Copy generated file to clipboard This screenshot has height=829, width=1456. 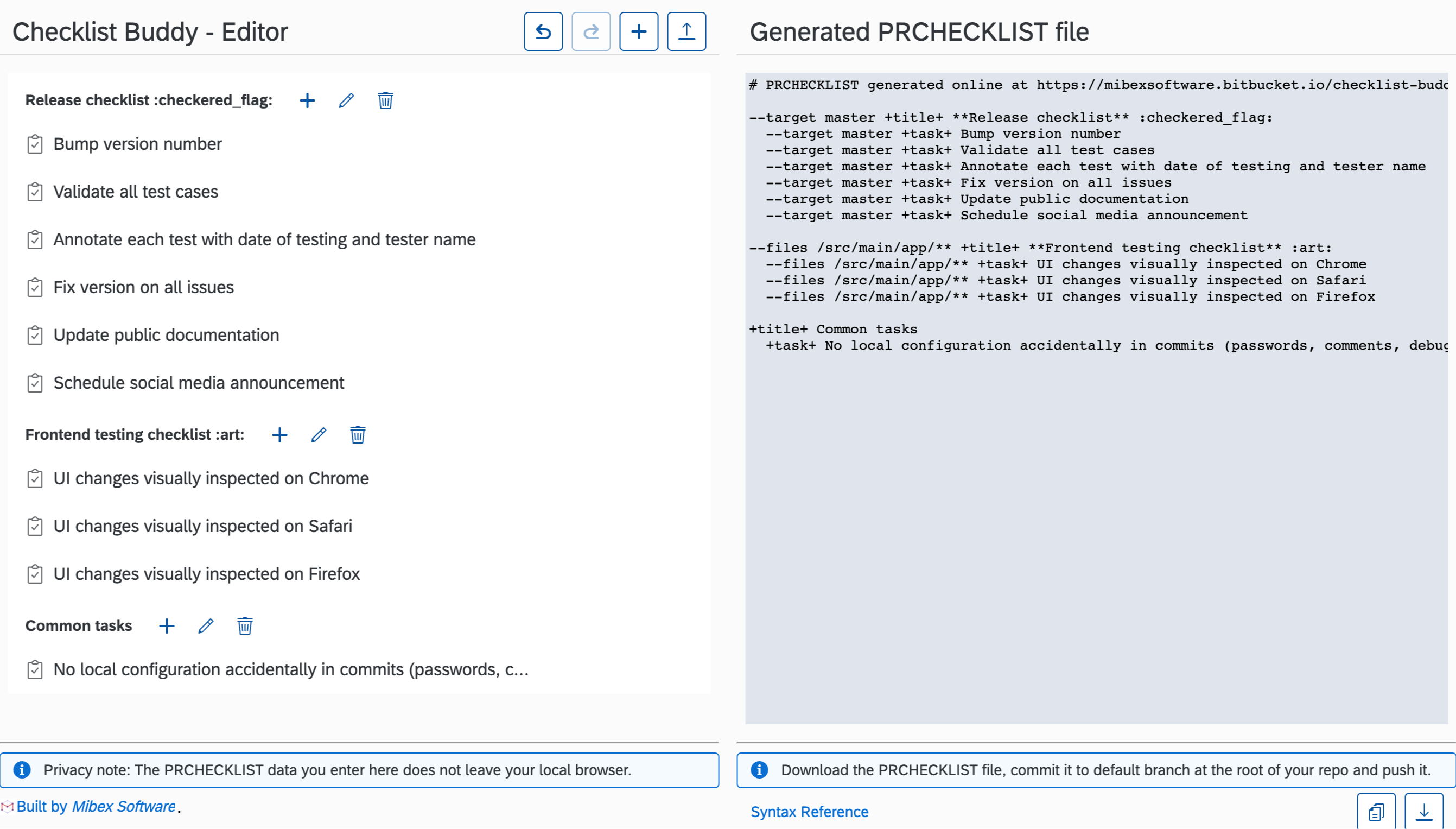pyautogui.click(x=1376, y=811)
